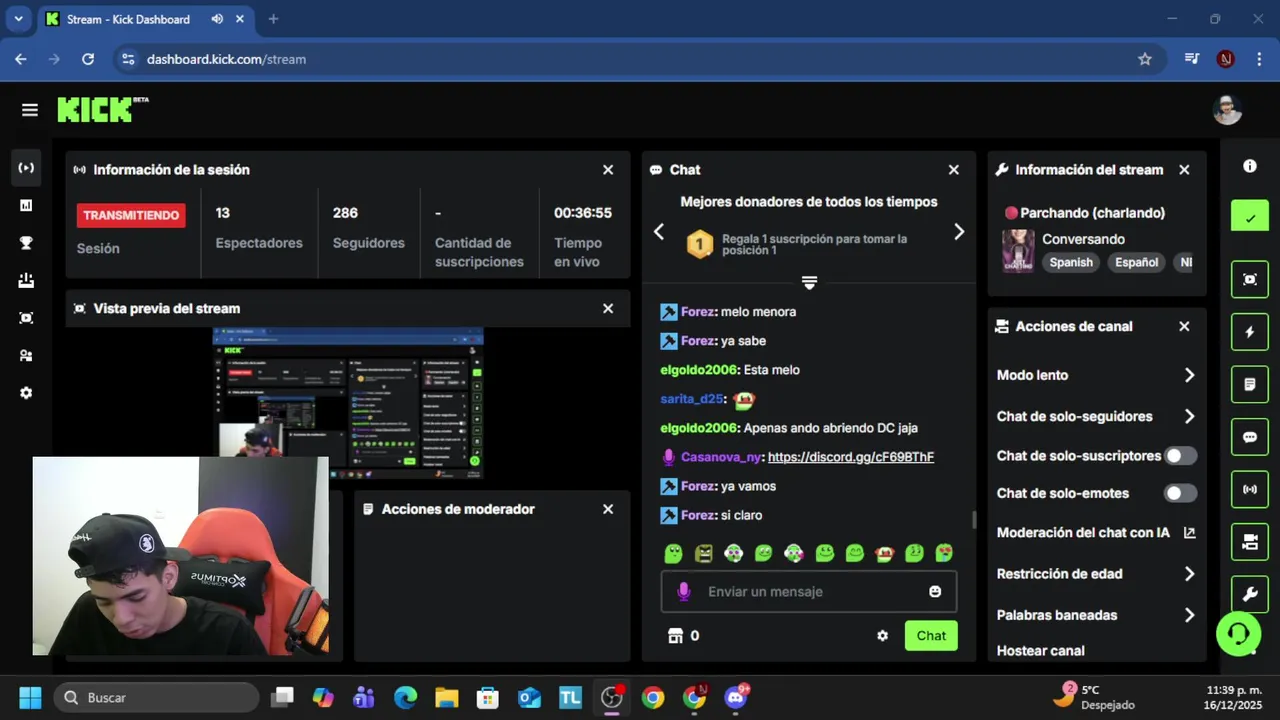Close the Acciones de moderador panel
The image size is (1280, 720).
point(608,509)
